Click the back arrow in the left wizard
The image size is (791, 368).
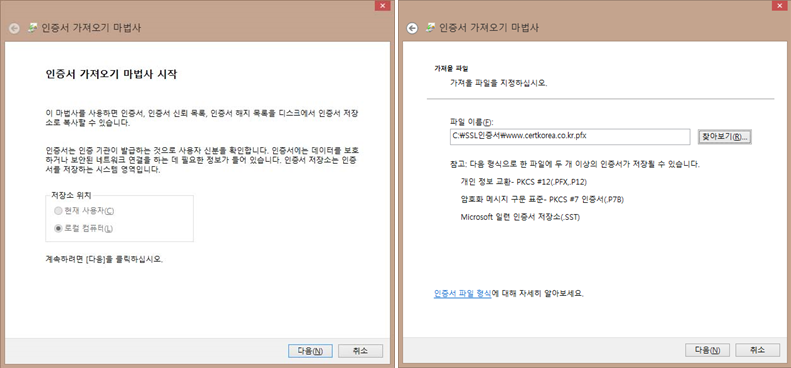pyautogui.click(x=14, y=29)
